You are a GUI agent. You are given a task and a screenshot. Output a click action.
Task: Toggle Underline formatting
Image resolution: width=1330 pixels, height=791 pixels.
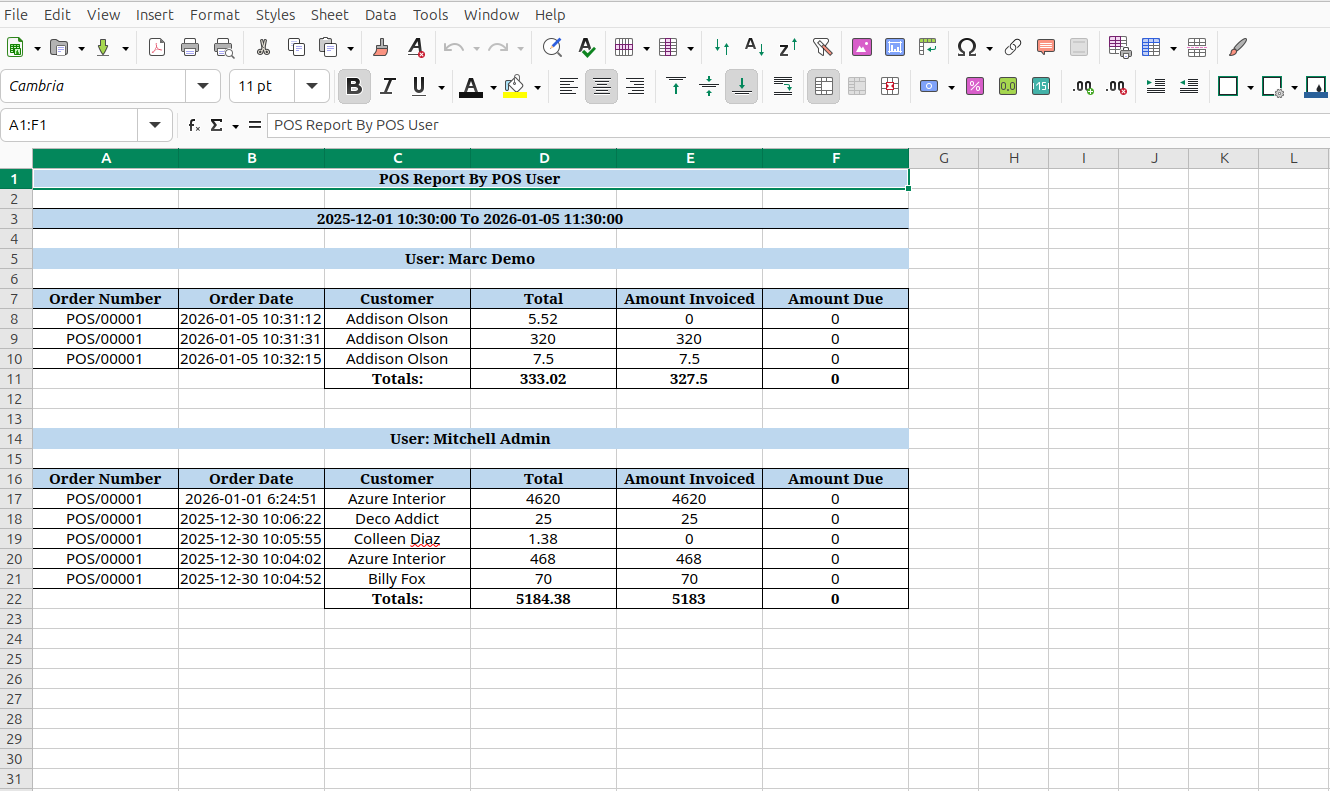coord(418,87)
